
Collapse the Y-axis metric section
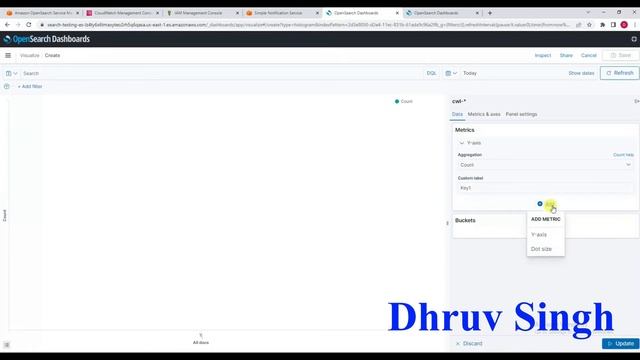click(x=462, y=143)
